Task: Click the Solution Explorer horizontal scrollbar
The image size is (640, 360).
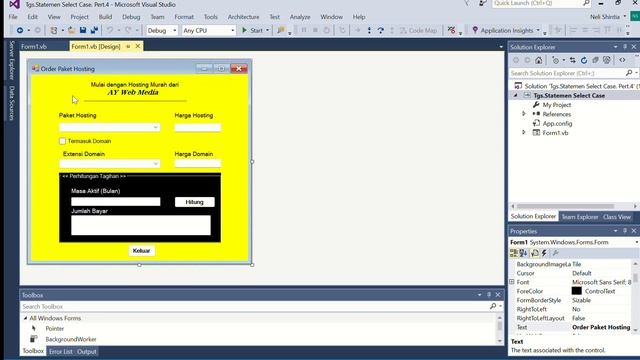Action: click(x=565, y=206)
